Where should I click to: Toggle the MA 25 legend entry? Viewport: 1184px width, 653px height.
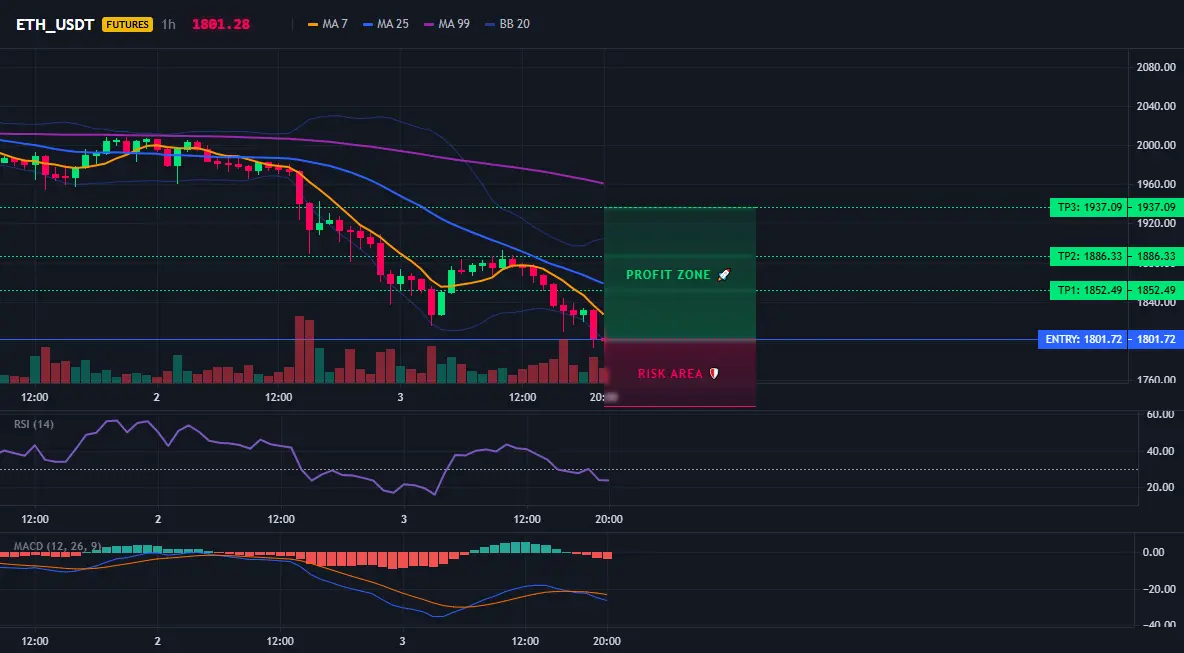(x=386, y=24)
